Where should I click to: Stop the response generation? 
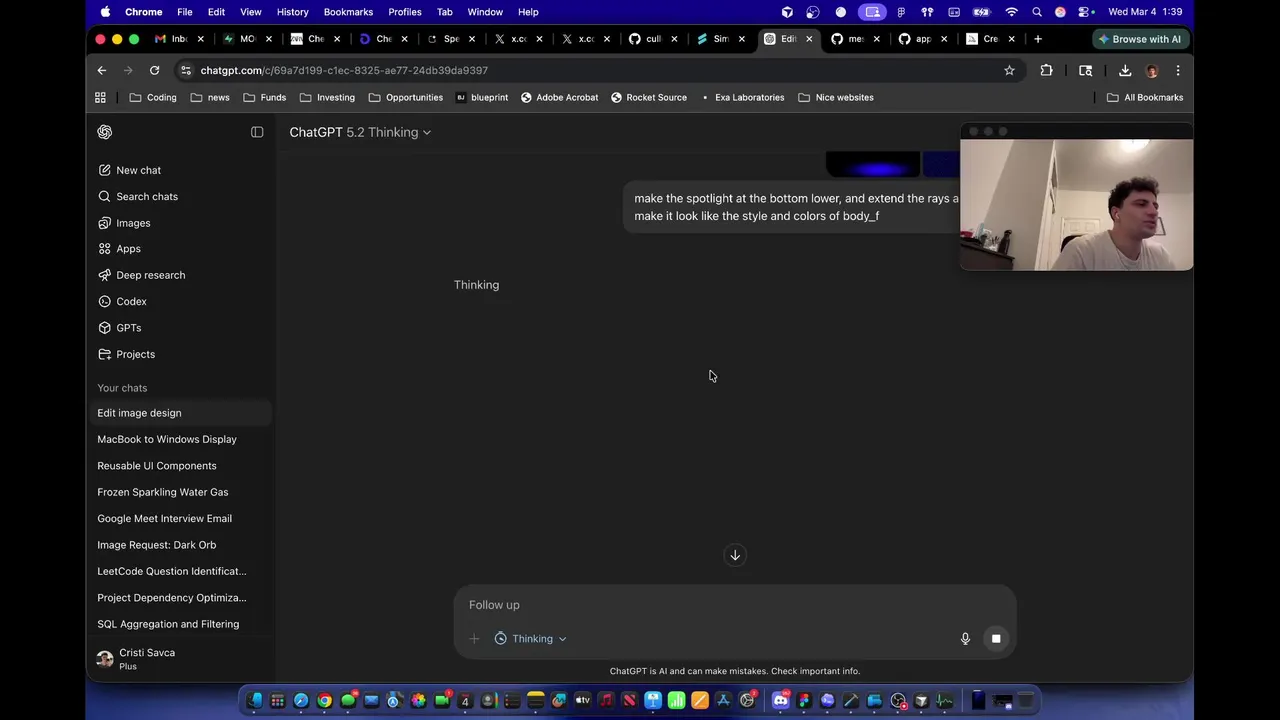coord(996,638)
